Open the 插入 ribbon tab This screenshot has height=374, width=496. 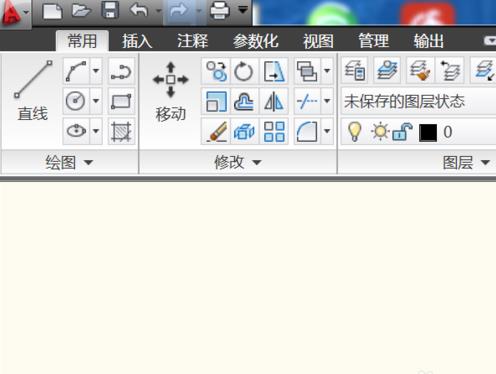point(137,41)
